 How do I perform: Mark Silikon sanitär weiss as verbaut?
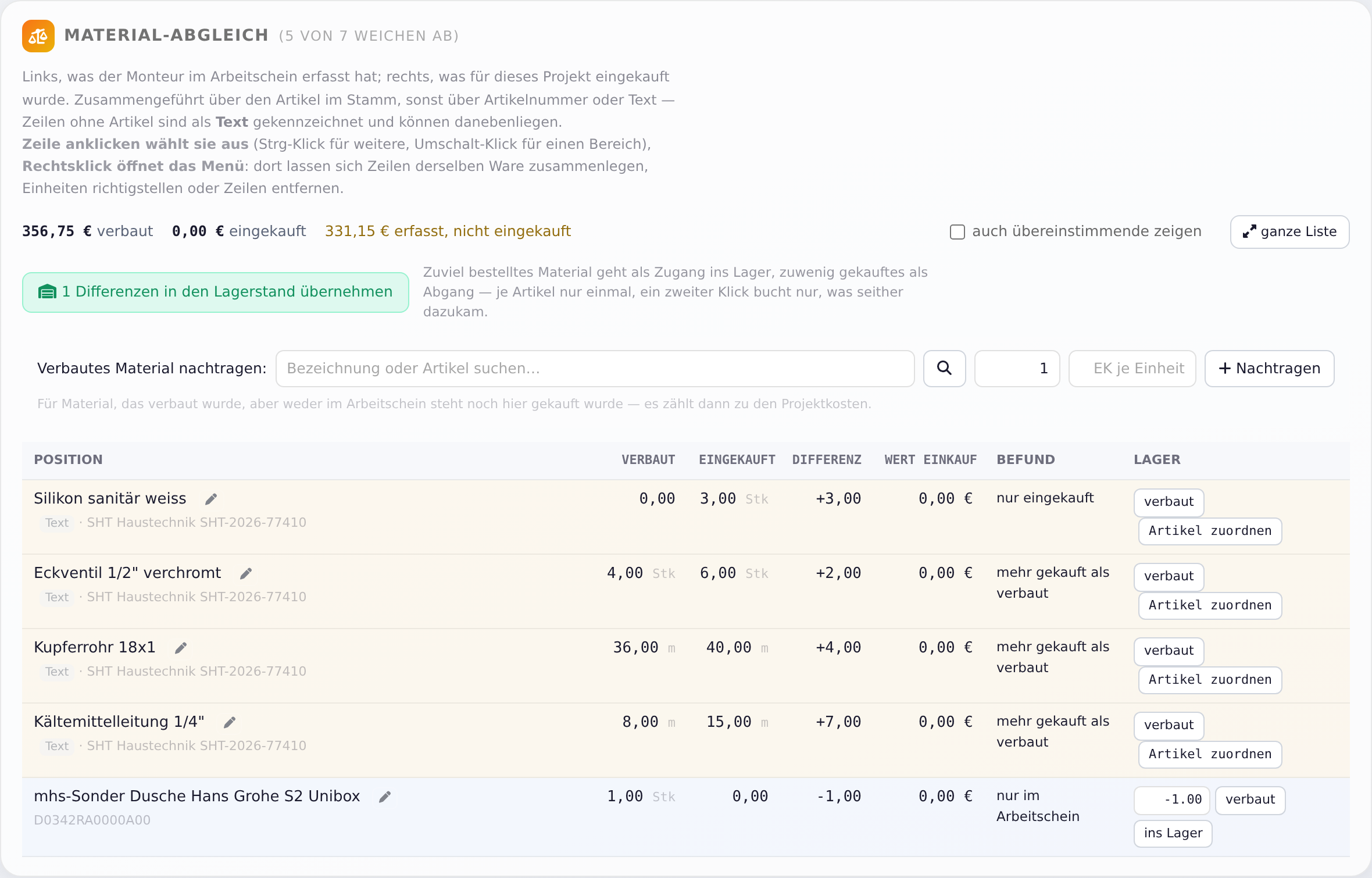point(1169,502)
